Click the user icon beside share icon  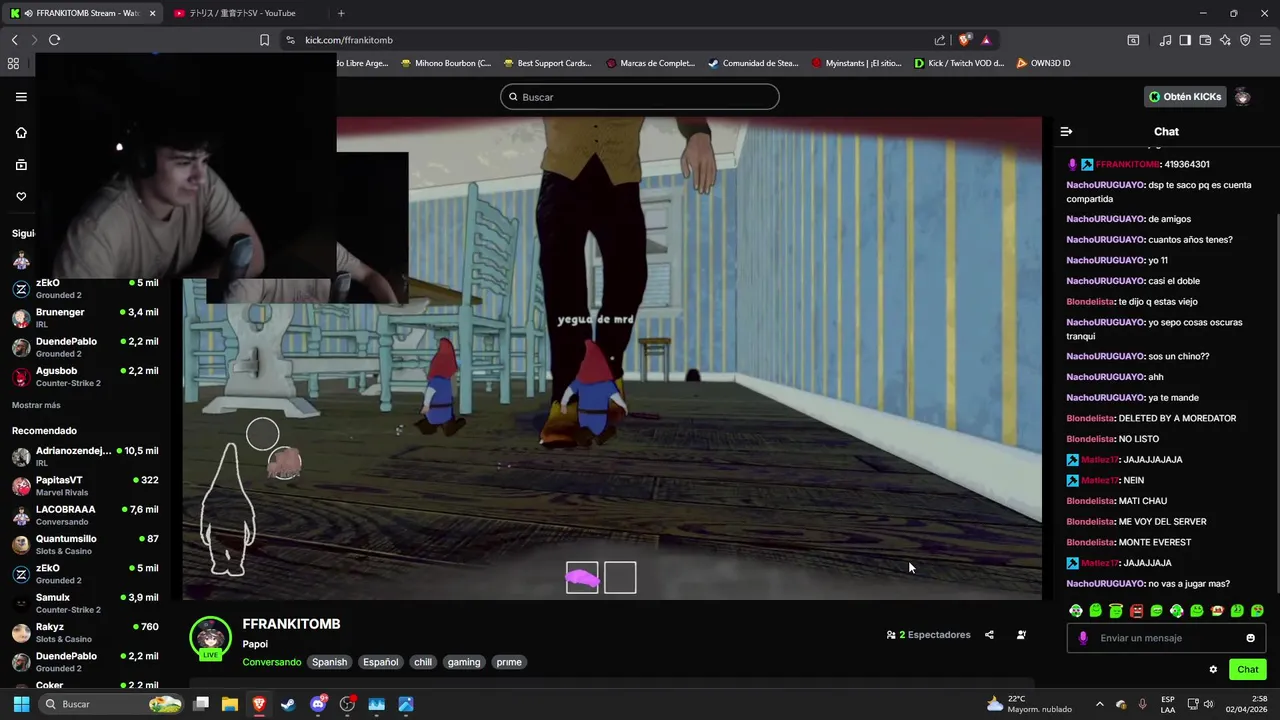tap(1021, 635)
